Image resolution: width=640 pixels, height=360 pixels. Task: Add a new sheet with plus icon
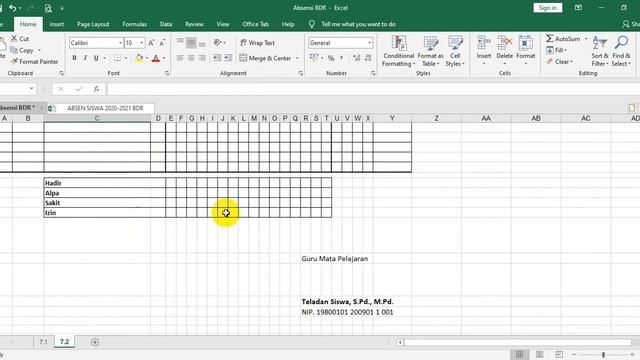pyautogui.click(x=95, y=342)
